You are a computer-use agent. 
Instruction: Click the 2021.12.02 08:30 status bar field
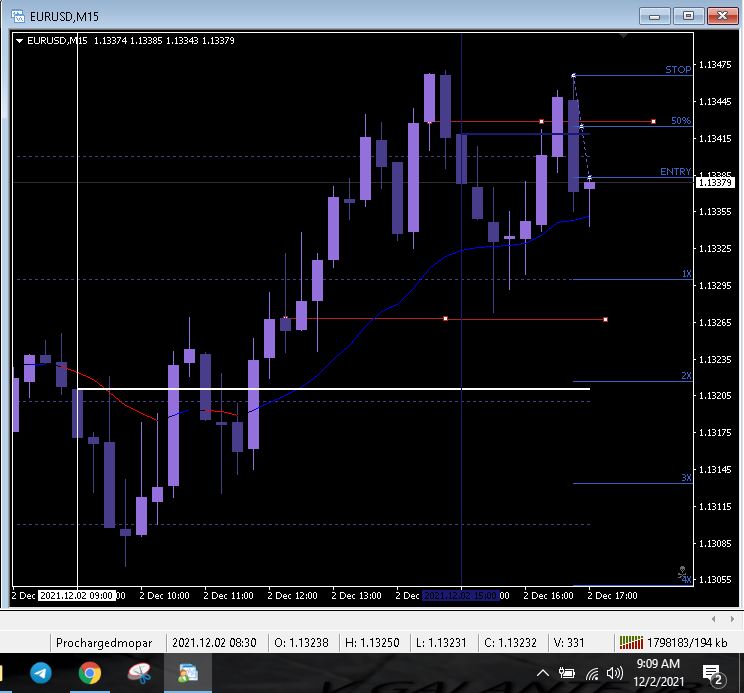(x=214, y=643)
